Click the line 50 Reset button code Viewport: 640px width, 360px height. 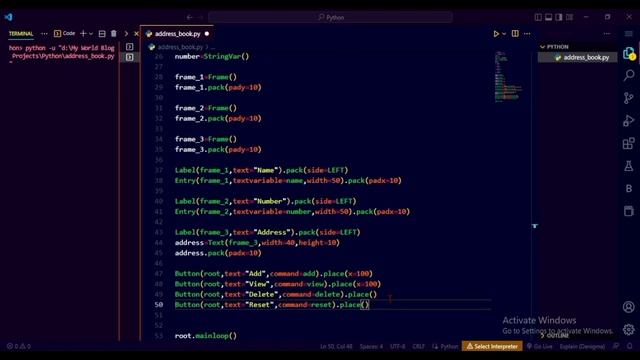tap(272, 304)
